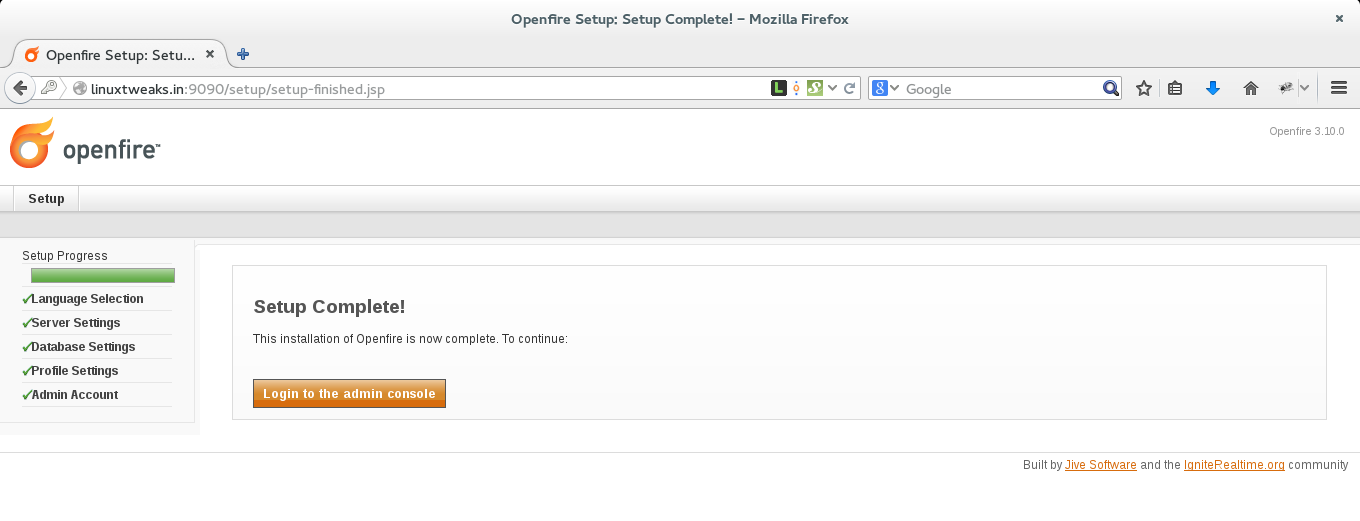Open the bookmarks list icon

pos(1176,88)
